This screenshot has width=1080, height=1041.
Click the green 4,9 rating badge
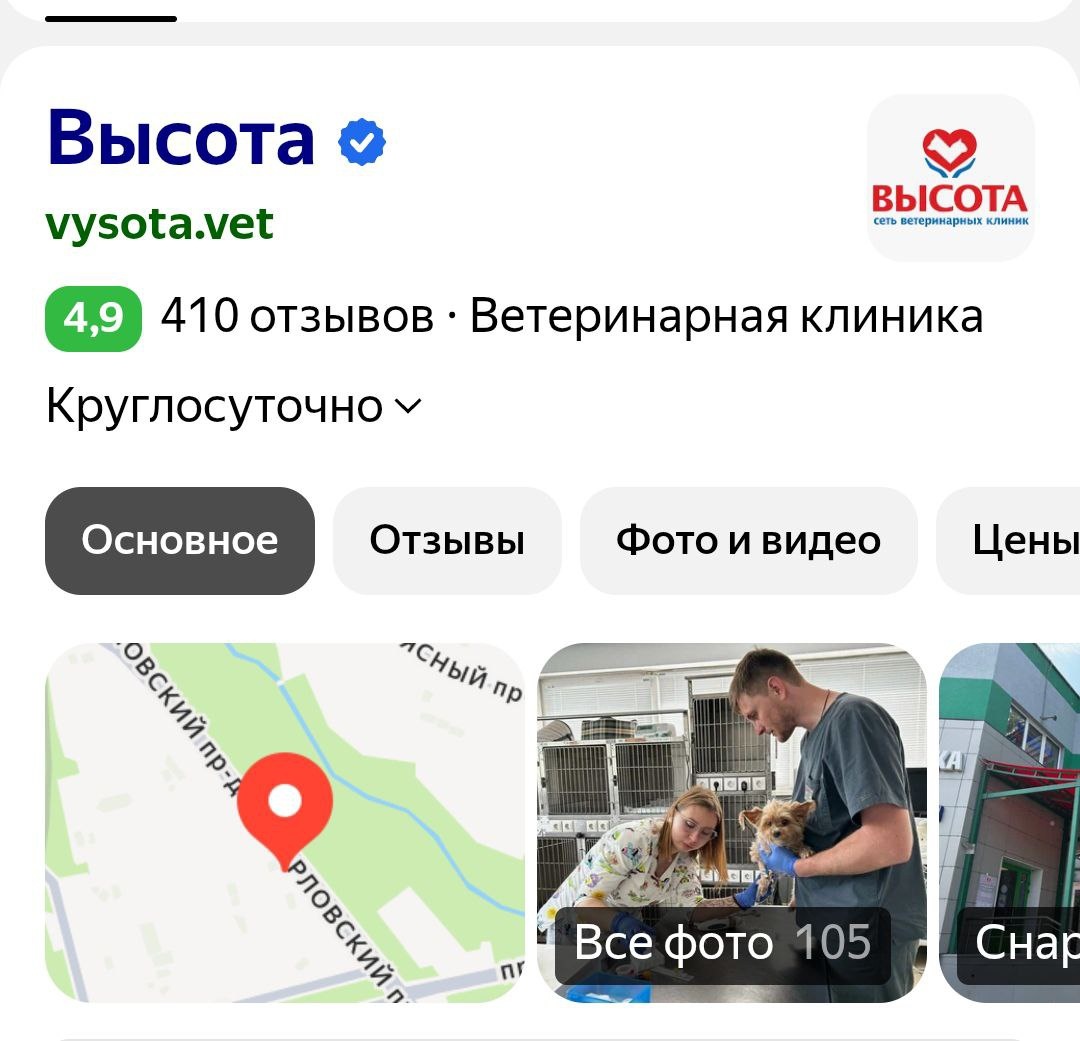coord(93,318)
